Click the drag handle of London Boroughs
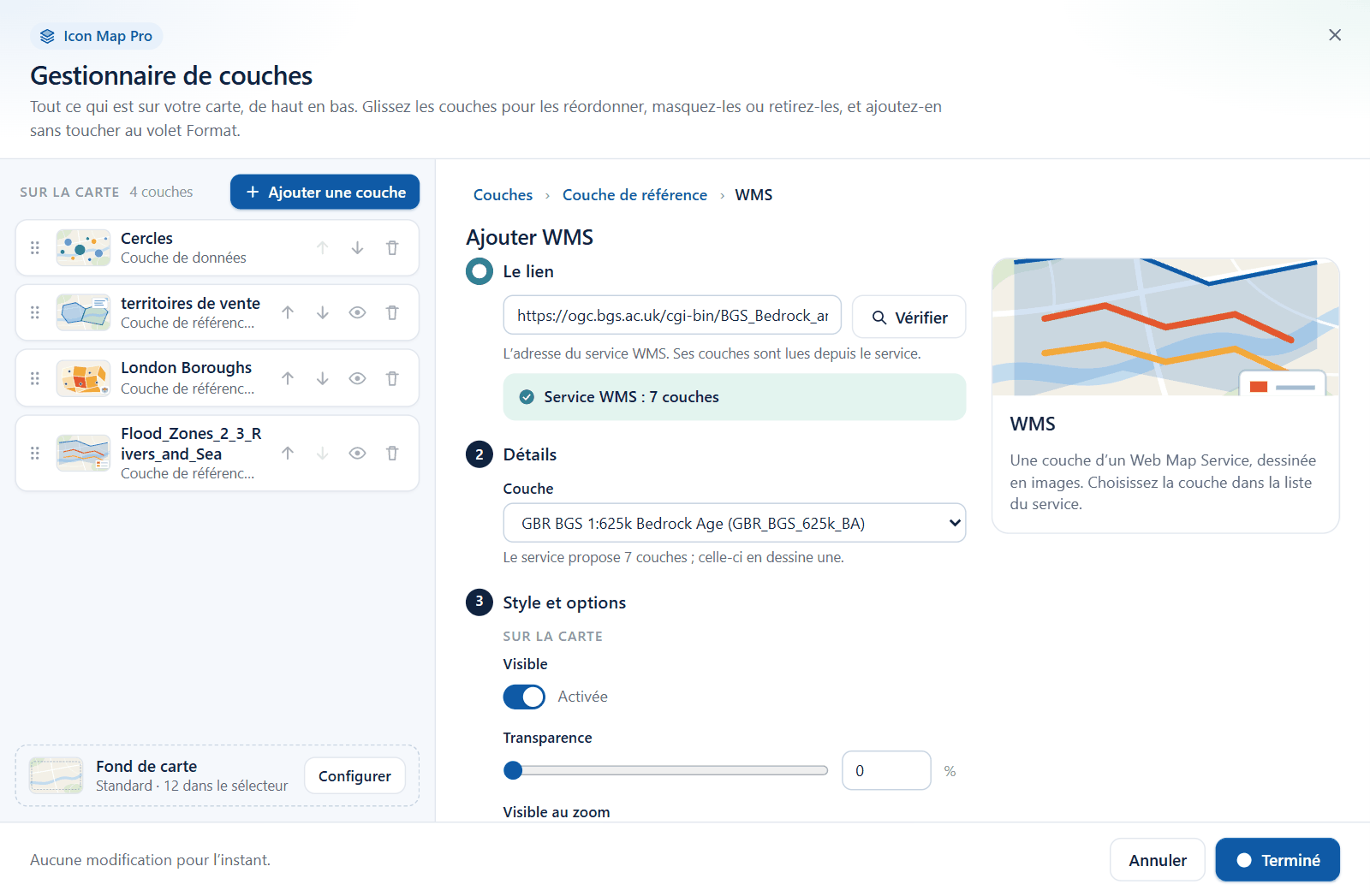This screenshot has height=896, width=1370. [35, 378]
